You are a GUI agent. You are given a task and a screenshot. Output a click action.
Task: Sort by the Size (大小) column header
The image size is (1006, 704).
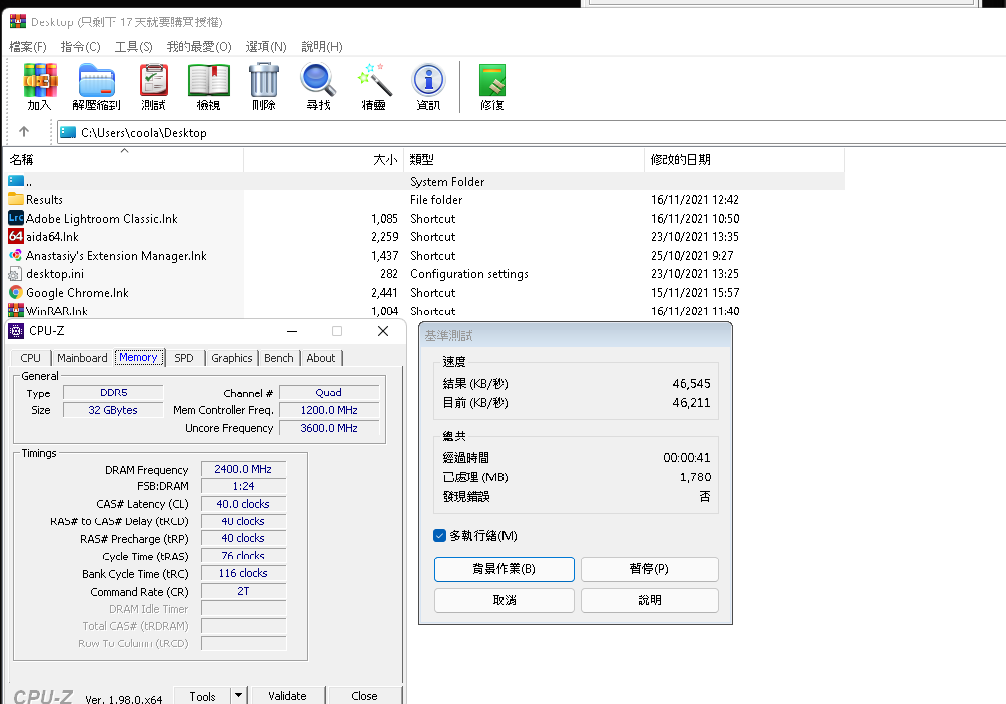point(324,159)
